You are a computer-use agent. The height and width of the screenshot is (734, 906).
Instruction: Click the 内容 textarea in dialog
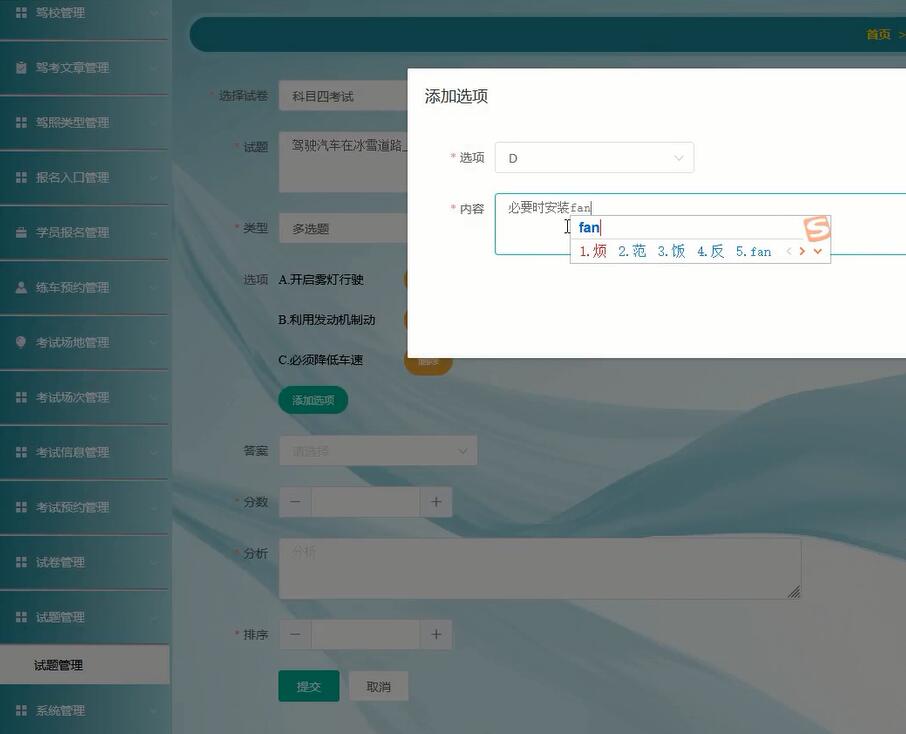pos(700,224)
